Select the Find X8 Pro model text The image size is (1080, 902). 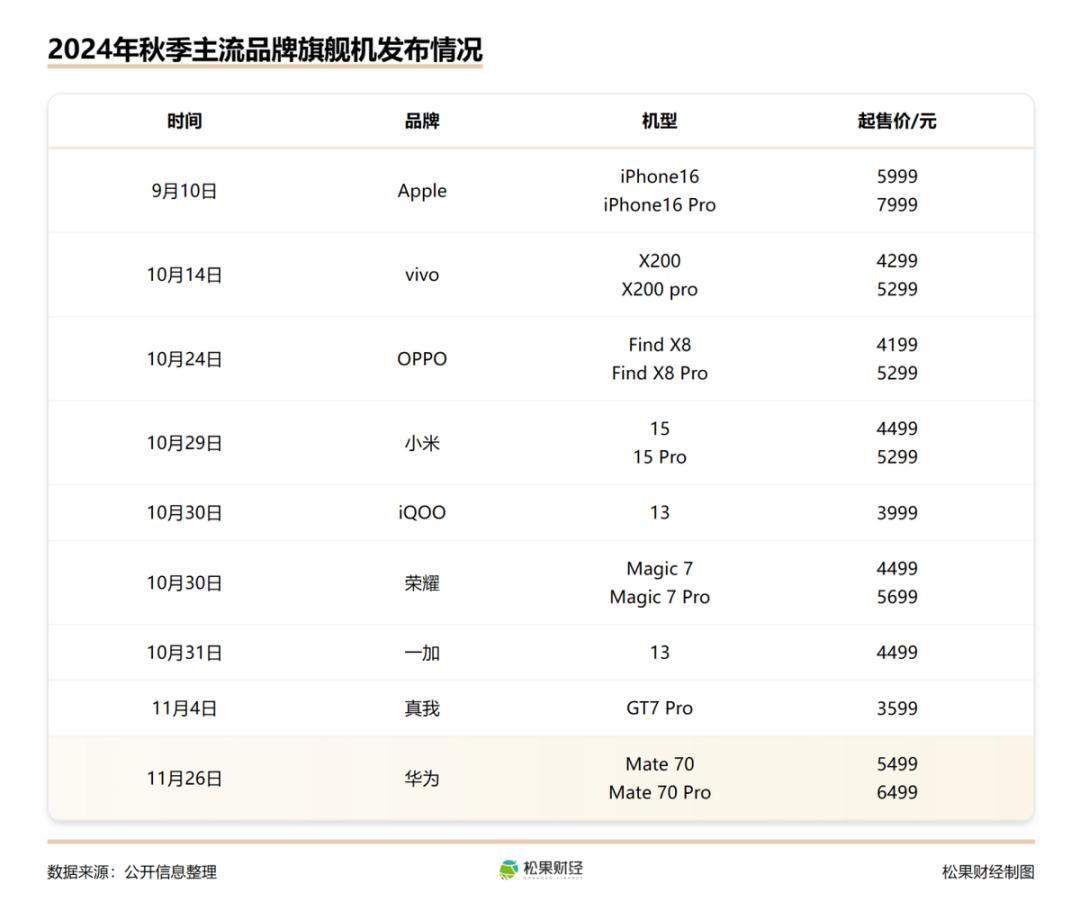tap(659, 373)
